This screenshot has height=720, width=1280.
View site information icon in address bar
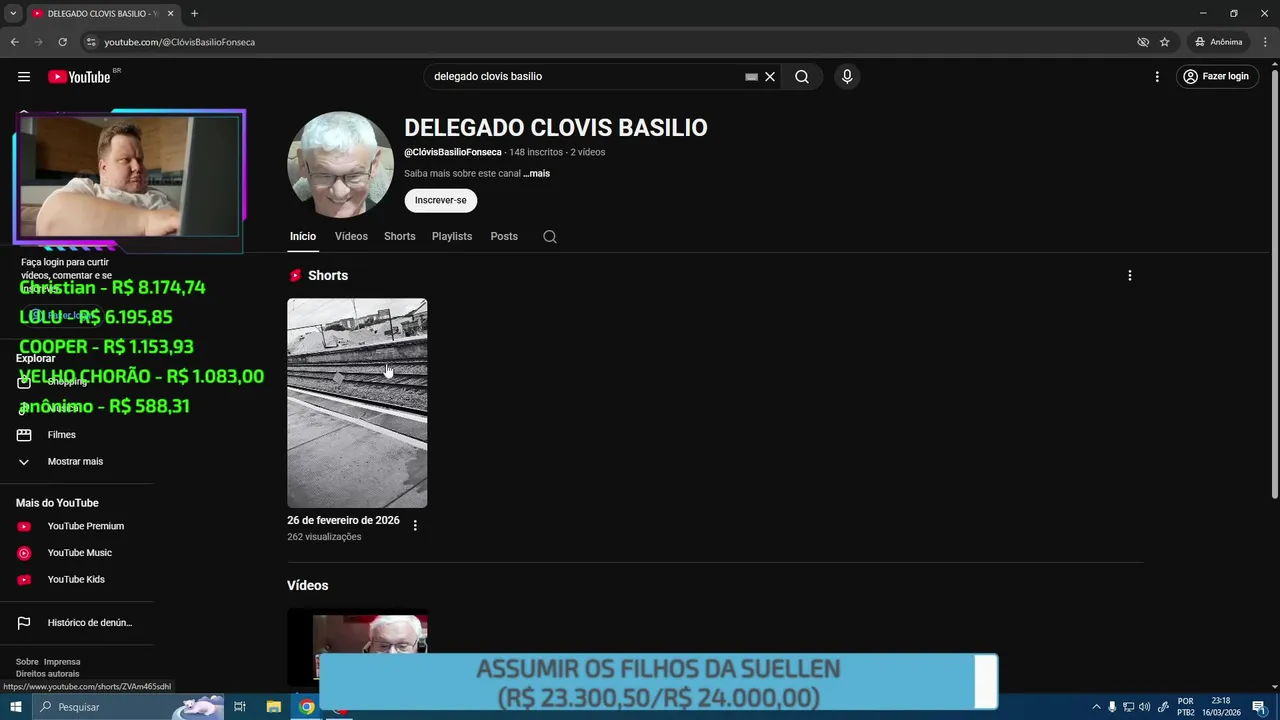pos(91,42)
